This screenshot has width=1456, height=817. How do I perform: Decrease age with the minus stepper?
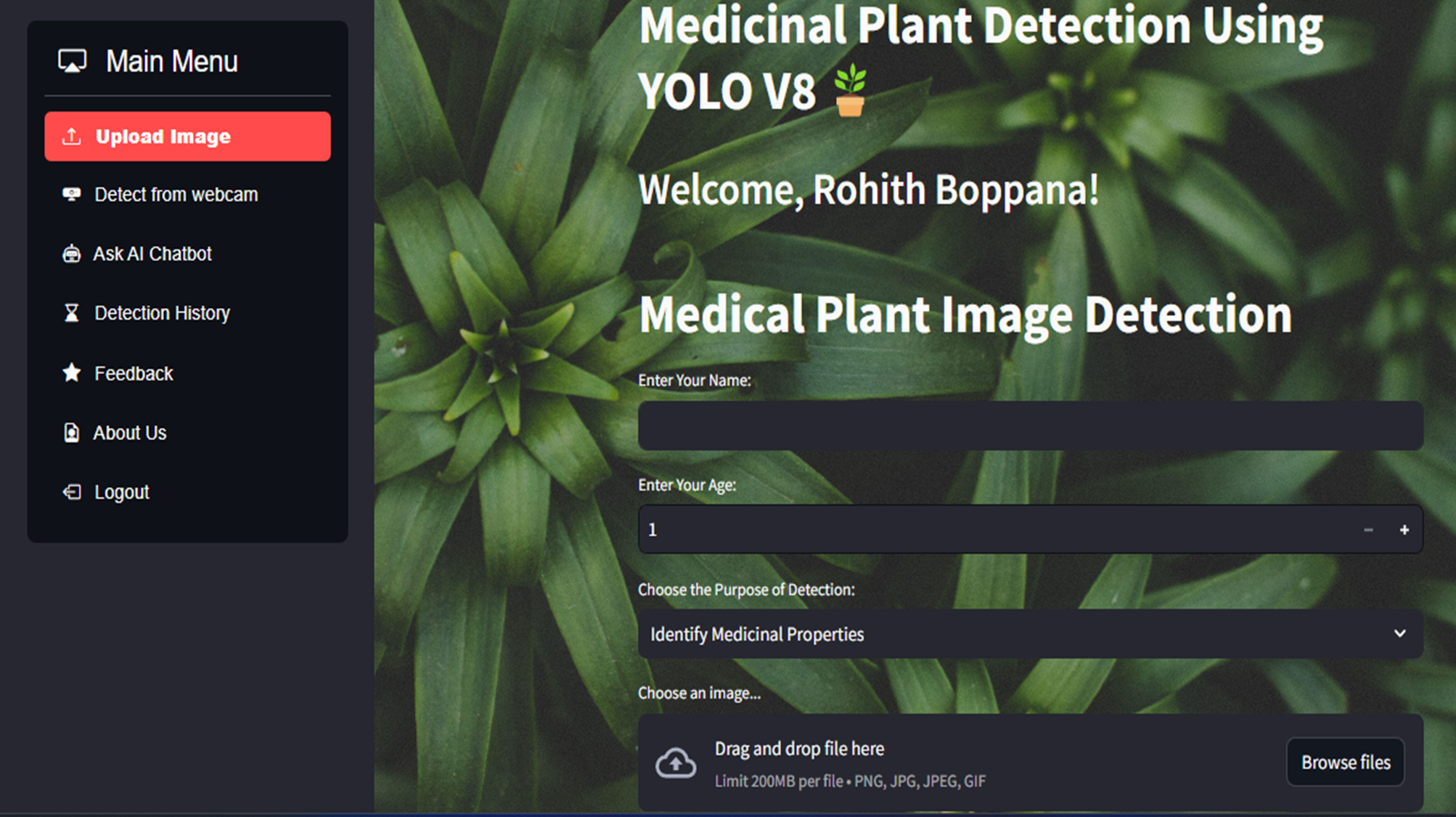click(x=1368, y=530)
